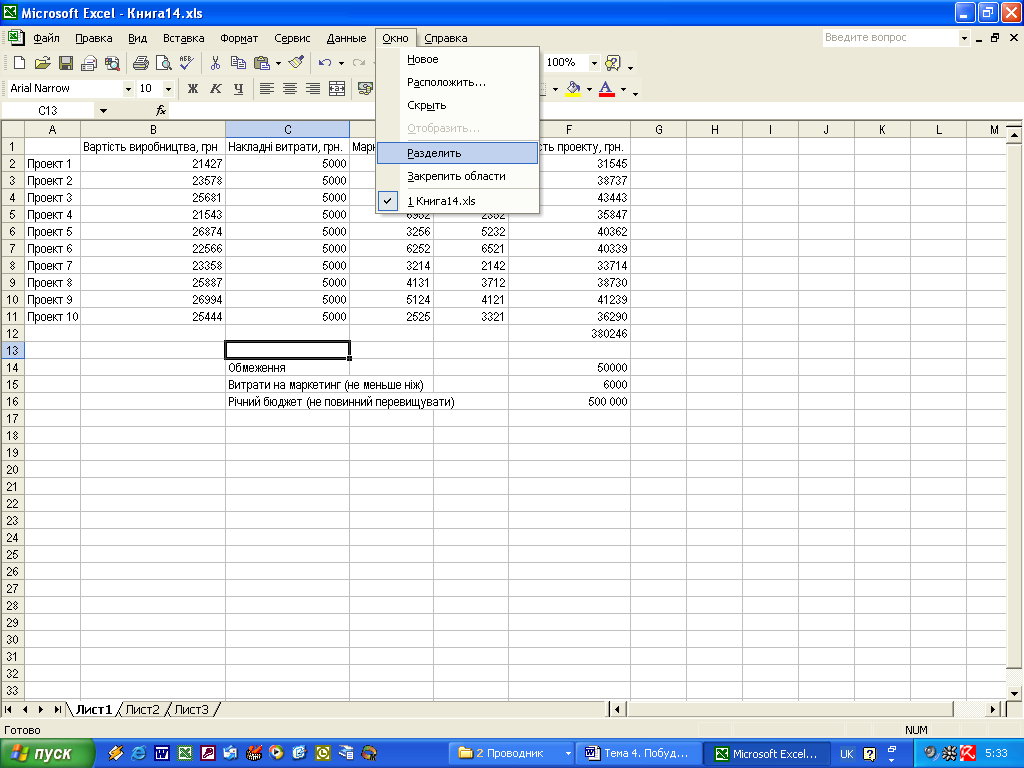Save the workbook with the floppy icon

point(65,63)
